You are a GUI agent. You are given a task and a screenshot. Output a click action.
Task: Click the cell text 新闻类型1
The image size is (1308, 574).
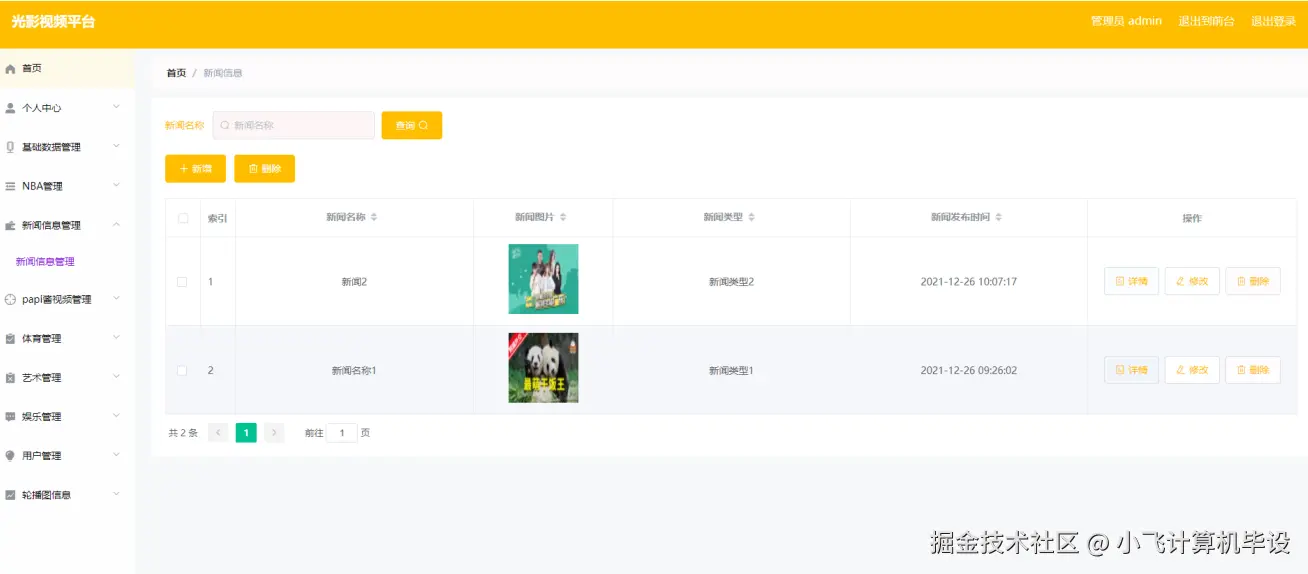pos(731,370)
